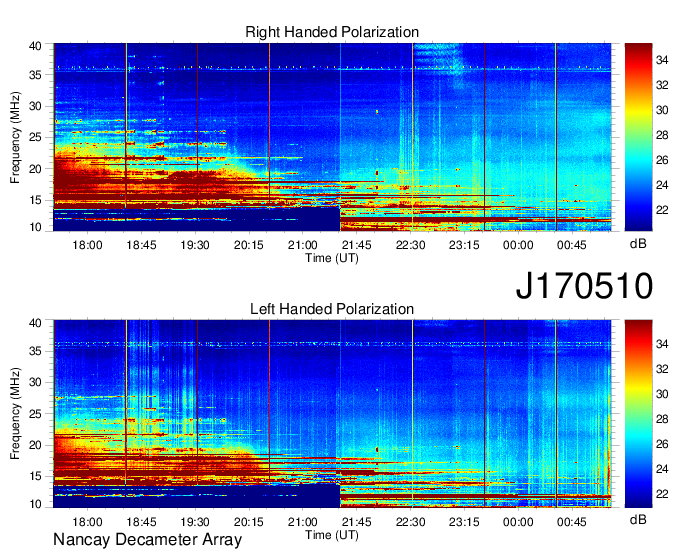Click the 34 value on the lower colorbar
The image size is (680, 552).
click(x=662, y=344)
